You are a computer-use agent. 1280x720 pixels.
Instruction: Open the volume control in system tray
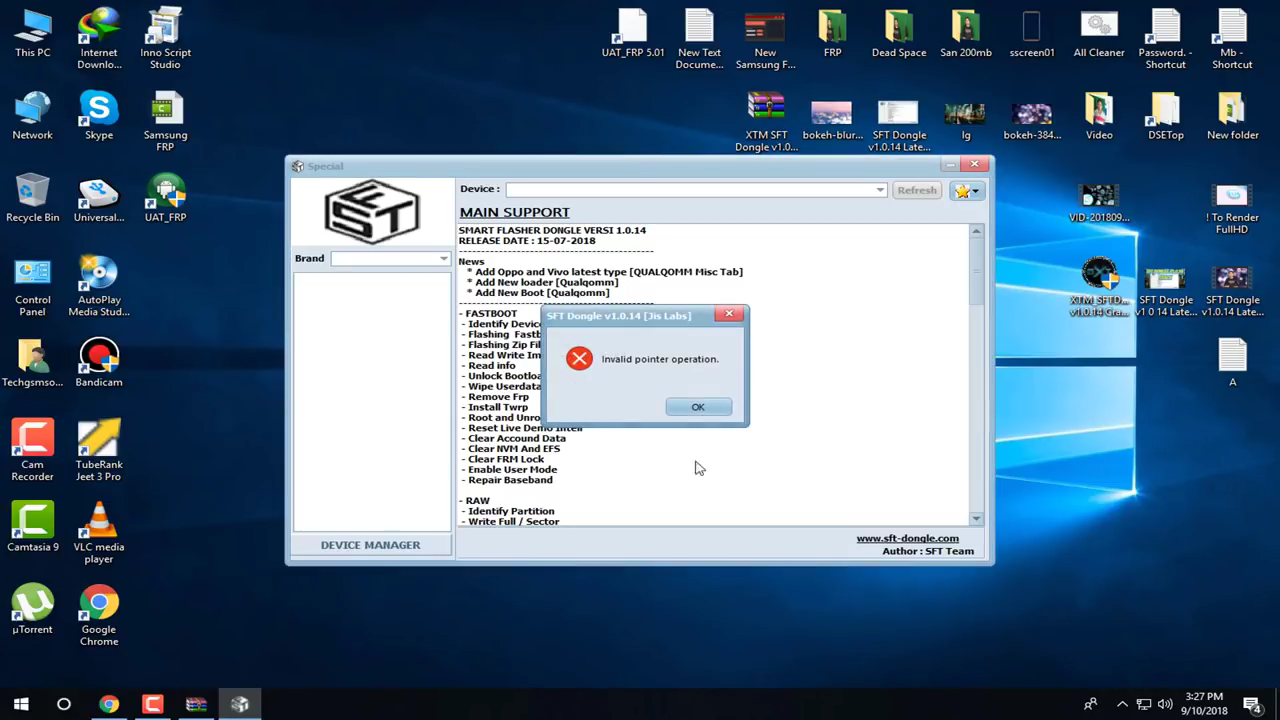tap(1165, 704)
